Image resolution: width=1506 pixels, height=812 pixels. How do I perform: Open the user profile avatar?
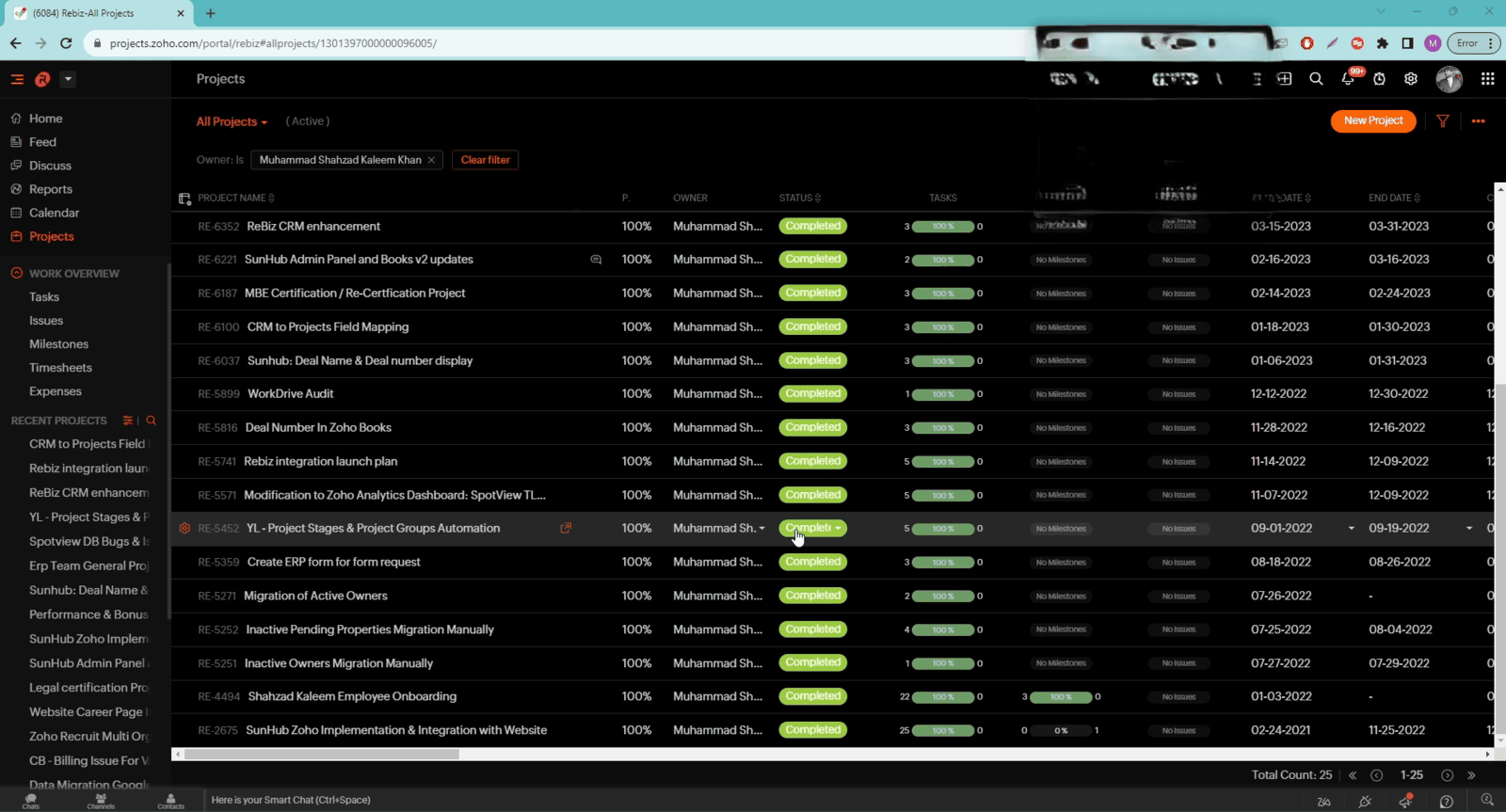click(1449, 79)
